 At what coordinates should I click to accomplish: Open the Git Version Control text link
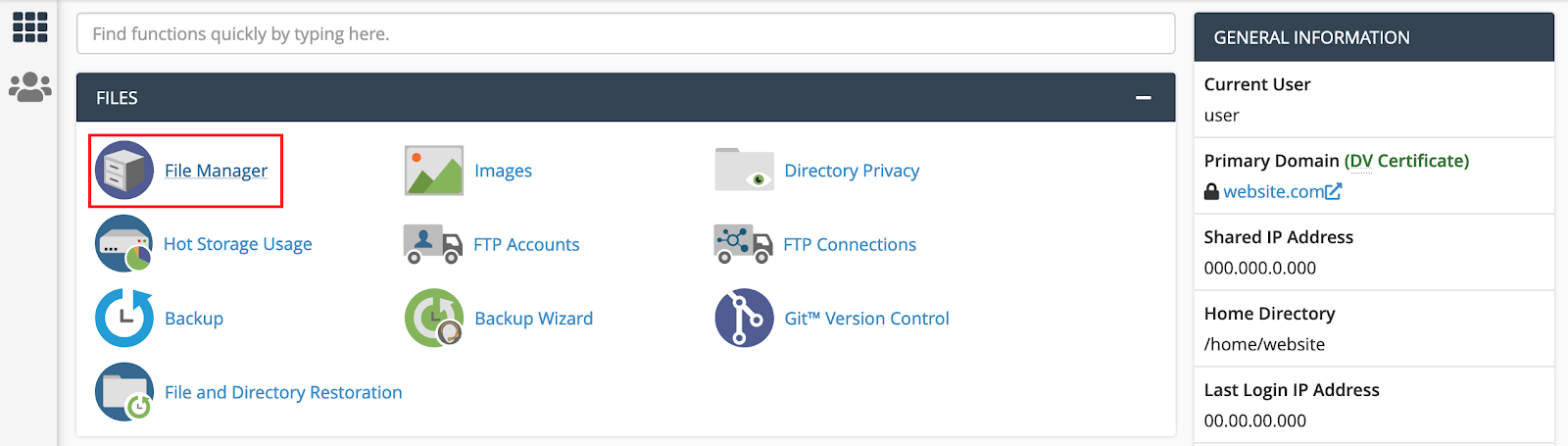866,319
